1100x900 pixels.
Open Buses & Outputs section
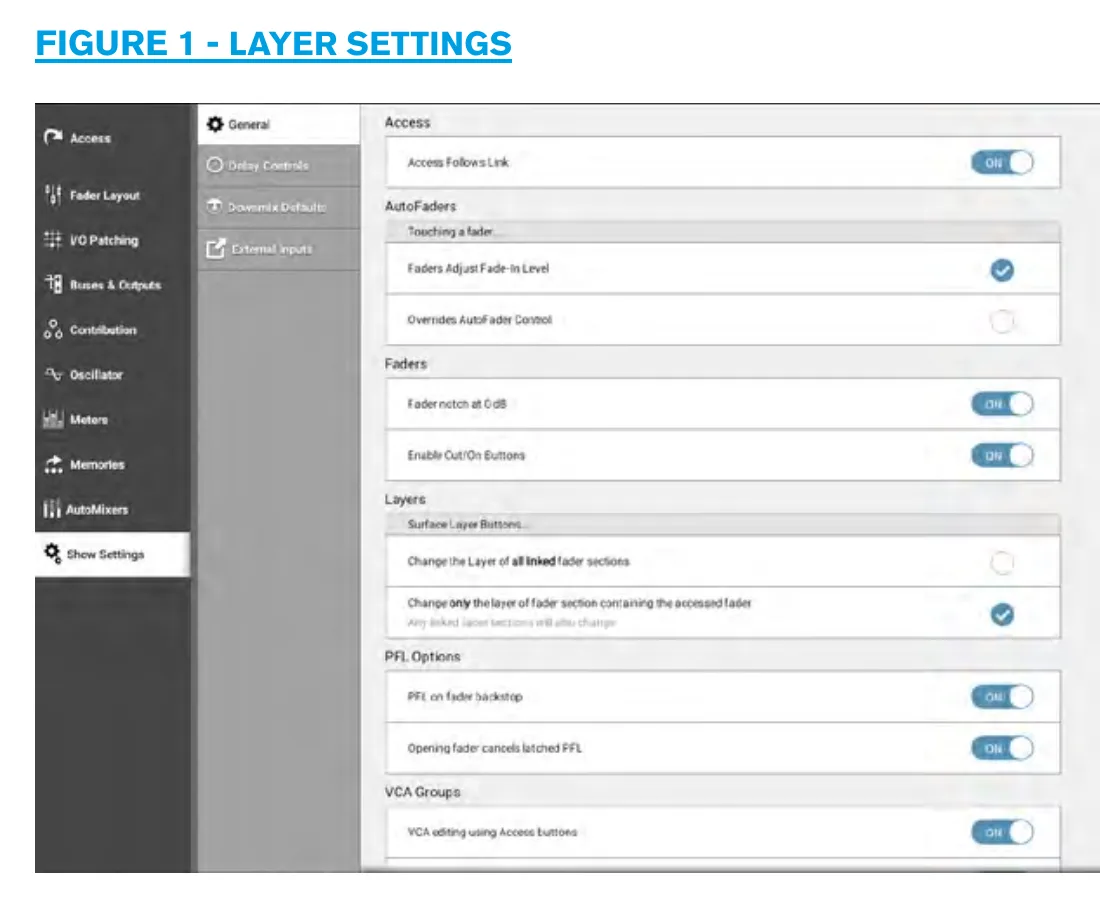pyautogui.click(x=112, y=285)
